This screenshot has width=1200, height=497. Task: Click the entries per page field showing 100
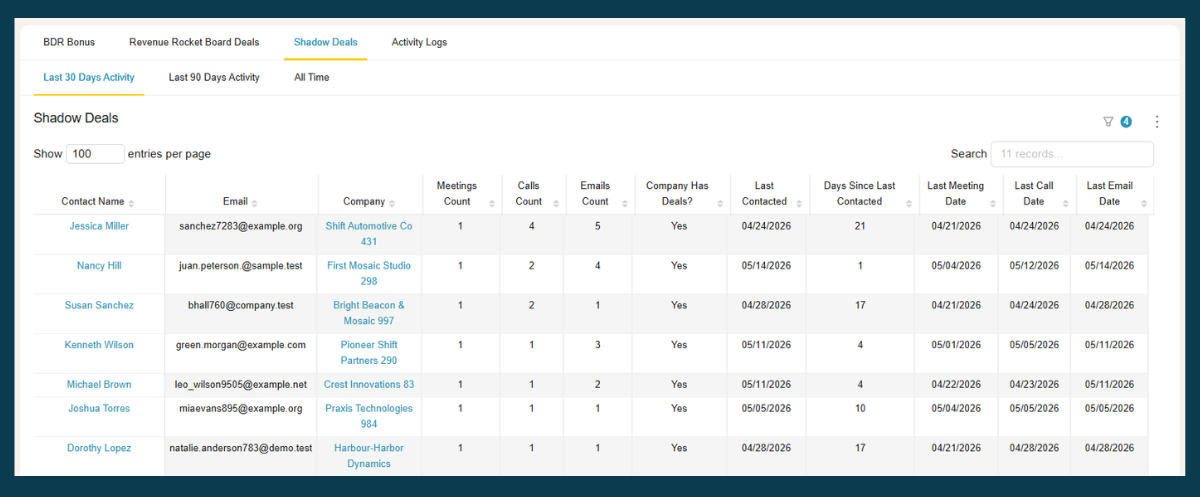(x=95, y=154)
